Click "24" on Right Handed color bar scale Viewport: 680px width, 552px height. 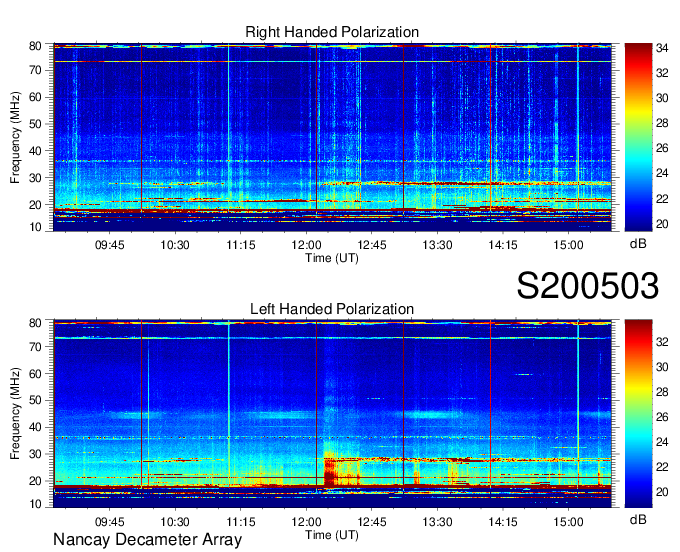[662, 173]
